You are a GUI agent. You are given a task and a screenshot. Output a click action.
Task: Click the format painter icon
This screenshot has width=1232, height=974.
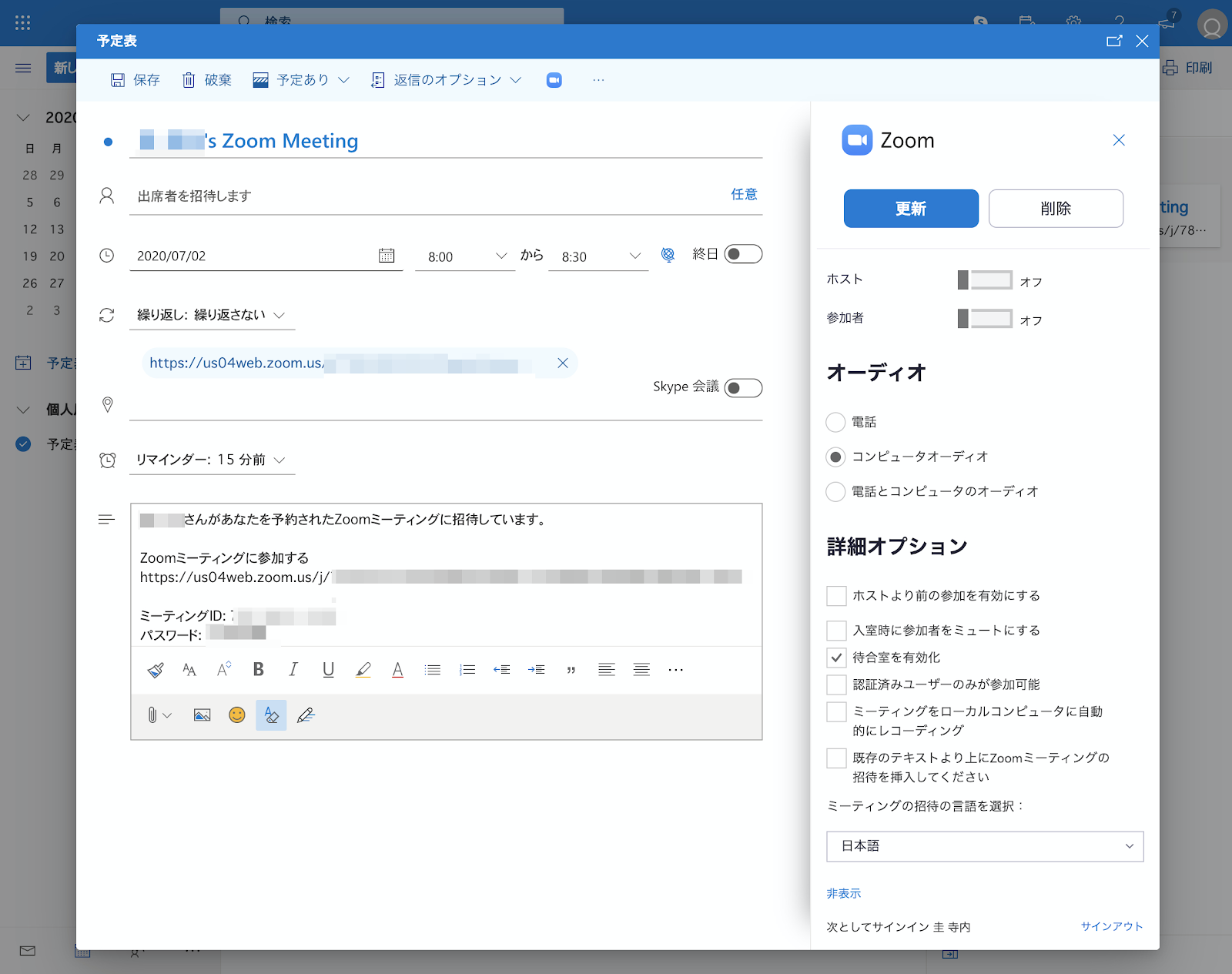[x=156, y=670]
